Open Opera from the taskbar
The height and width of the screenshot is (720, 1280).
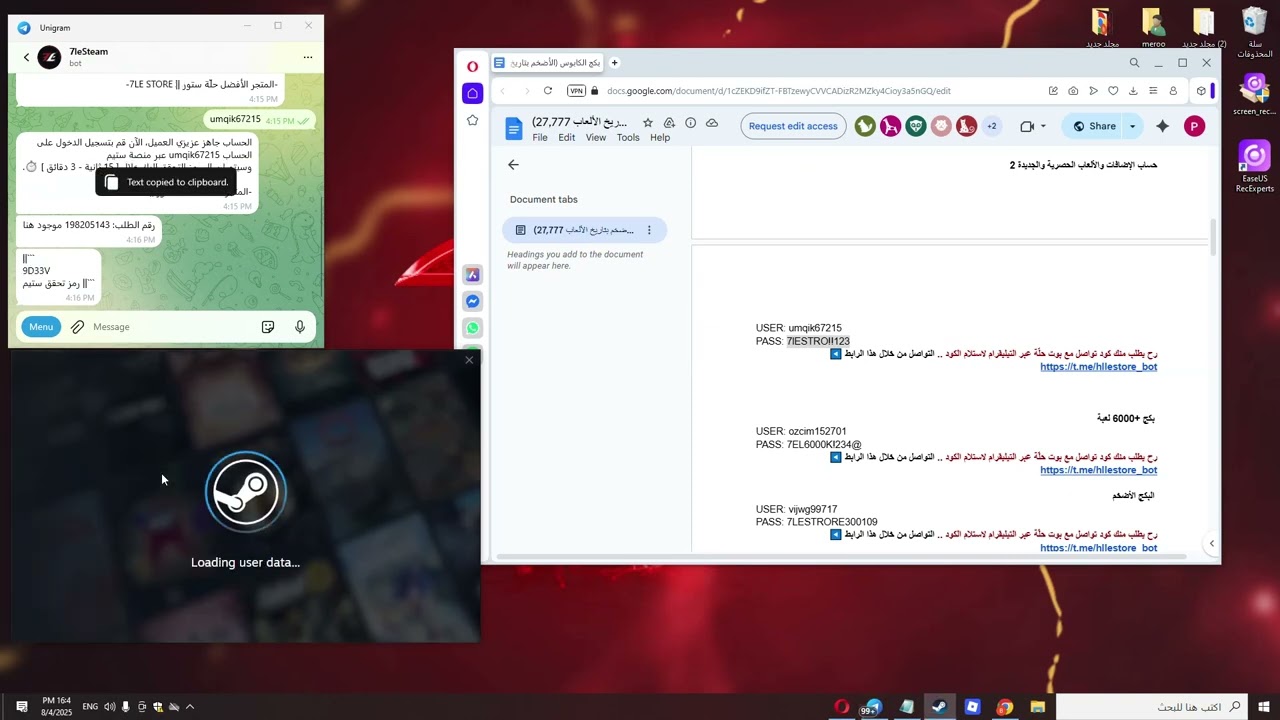click(842, 707)
